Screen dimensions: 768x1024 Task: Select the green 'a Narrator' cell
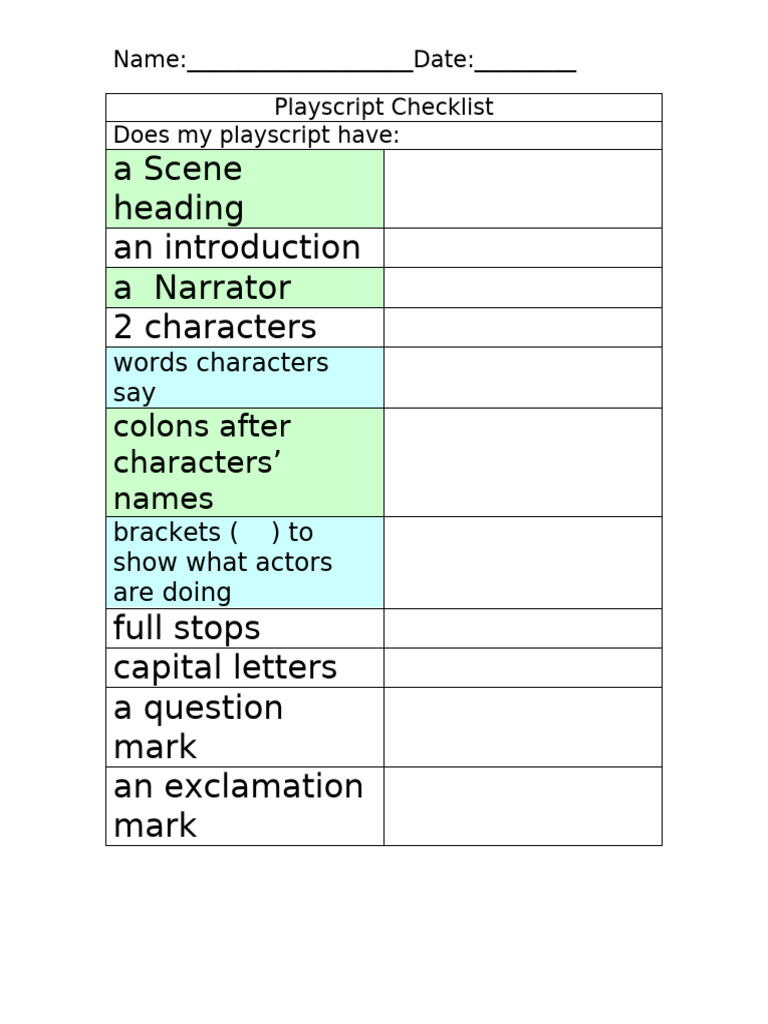[x=244, y=288]
